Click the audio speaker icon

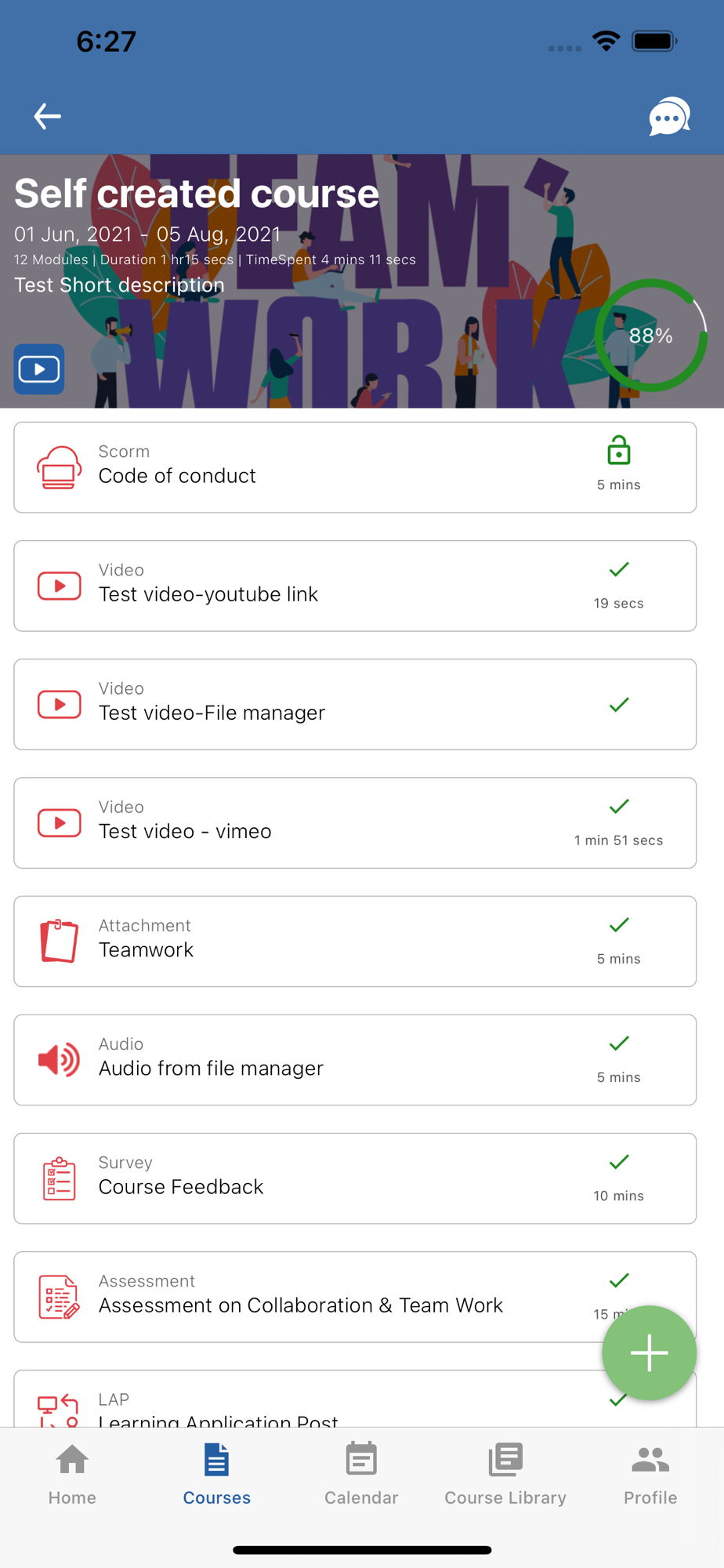pos(60,1060)
